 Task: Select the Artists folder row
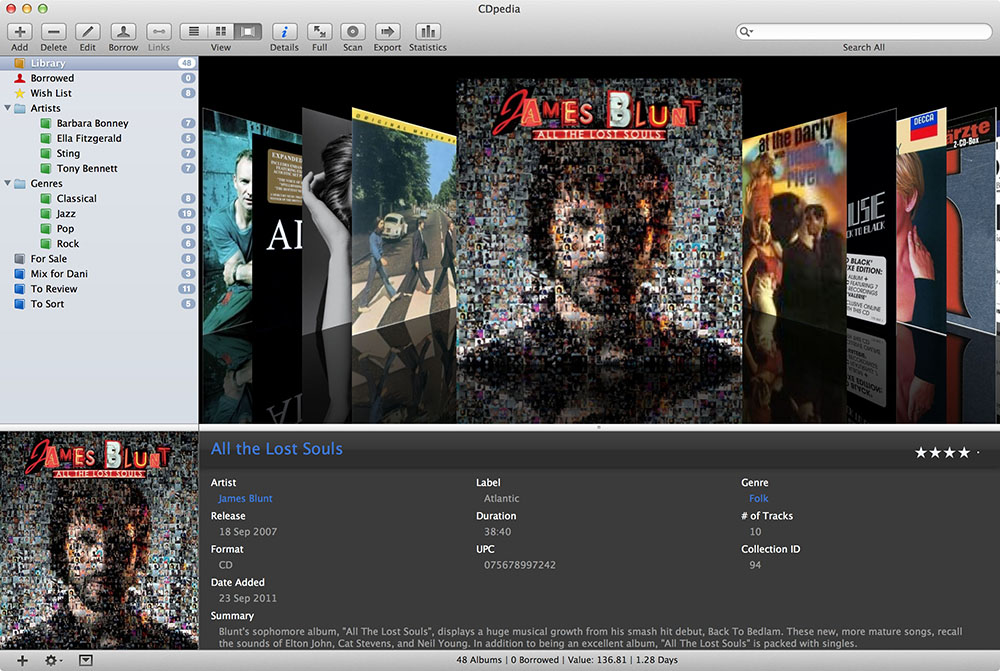[x=99, y=108]
